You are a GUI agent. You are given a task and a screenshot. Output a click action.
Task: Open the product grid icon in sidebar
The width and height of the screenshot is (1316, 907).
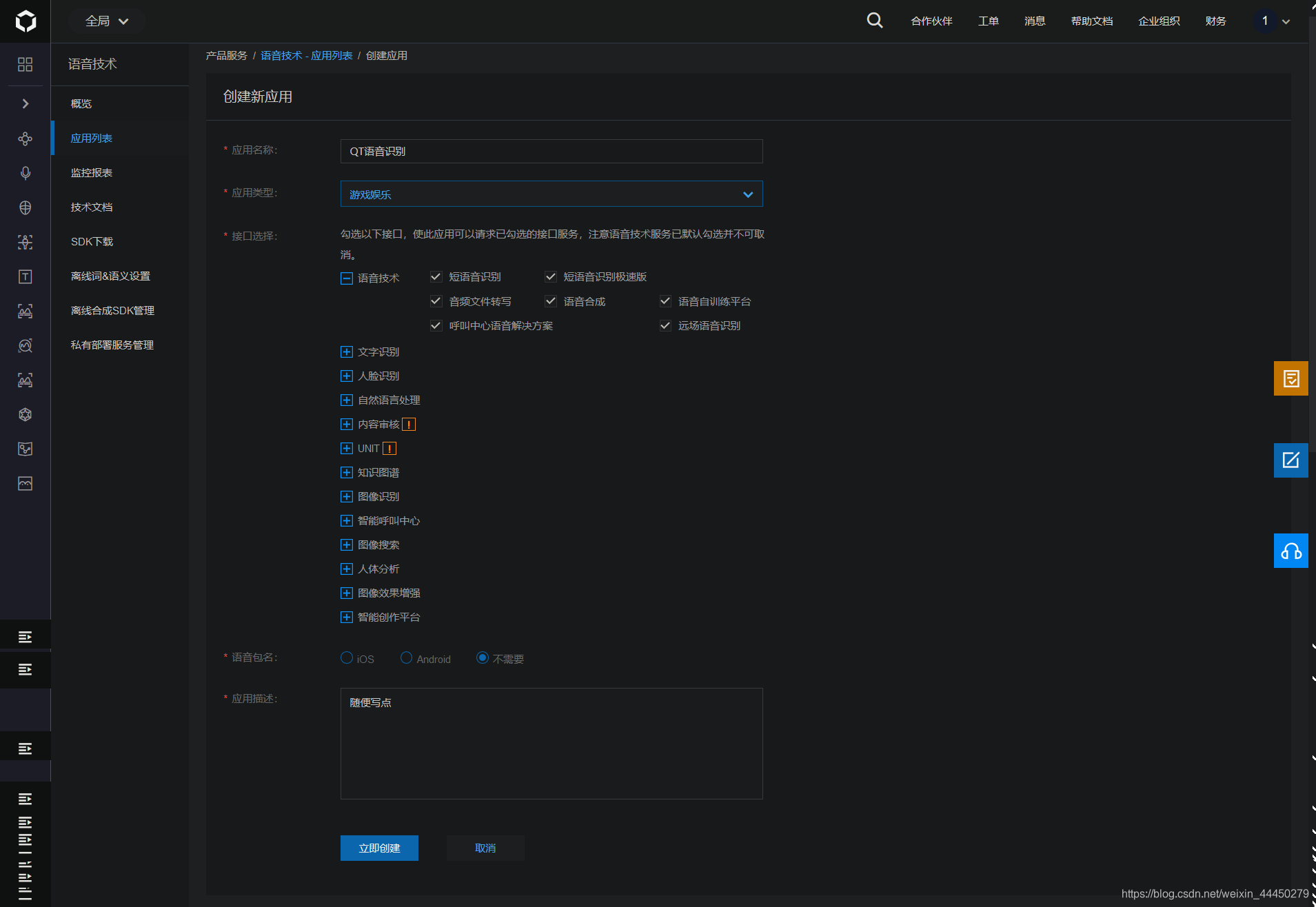point(26,64)
